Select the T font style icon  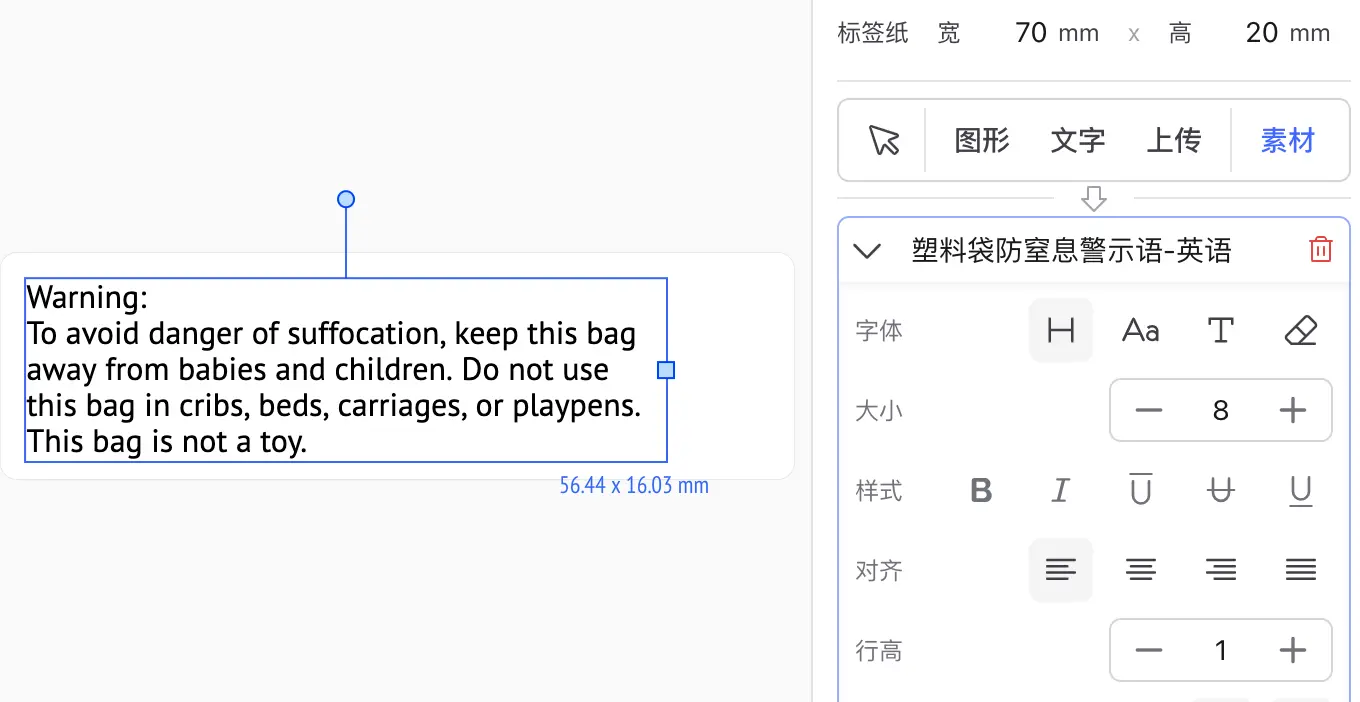(x=1220, y=331)
